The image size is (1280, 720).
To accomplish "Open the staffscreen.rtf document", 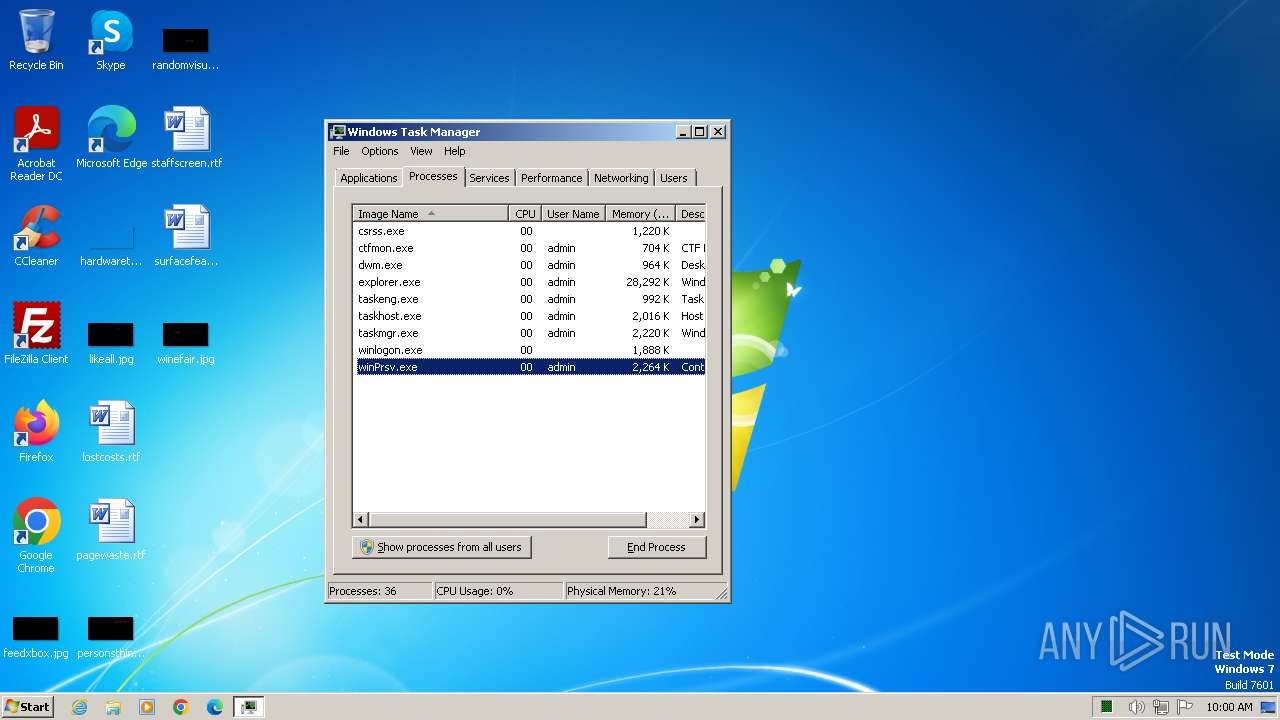I will 186,137.
